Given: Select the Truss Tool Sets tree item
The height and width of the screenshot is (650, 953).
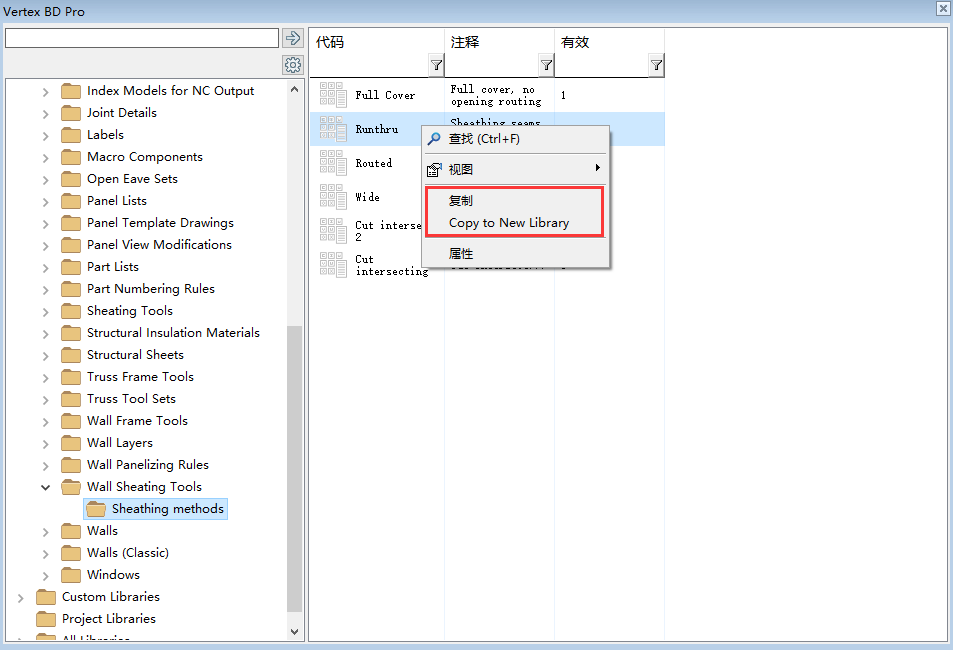Looking at the screenshot, I should coord(131,399).
